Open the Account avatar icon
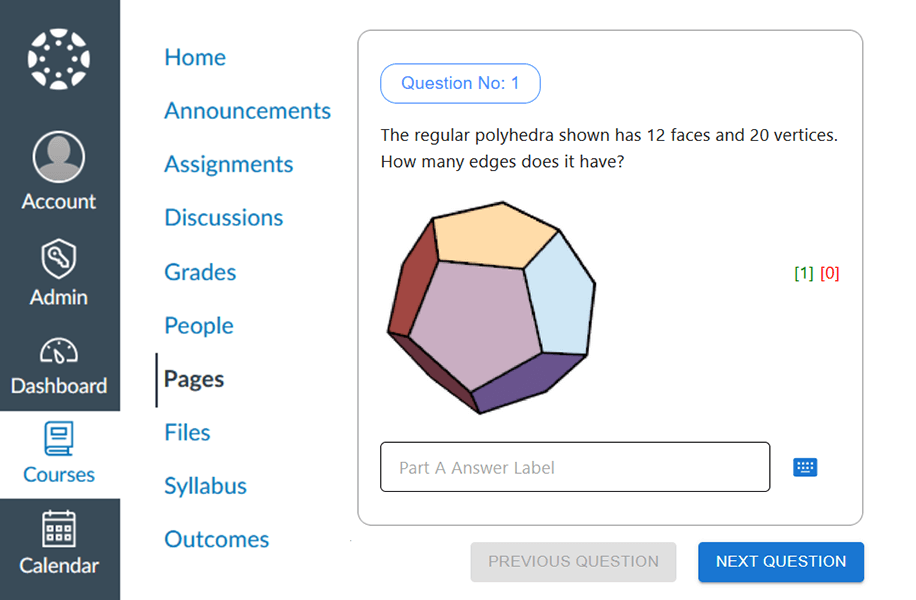916x600 pixels. coord(59,157)
